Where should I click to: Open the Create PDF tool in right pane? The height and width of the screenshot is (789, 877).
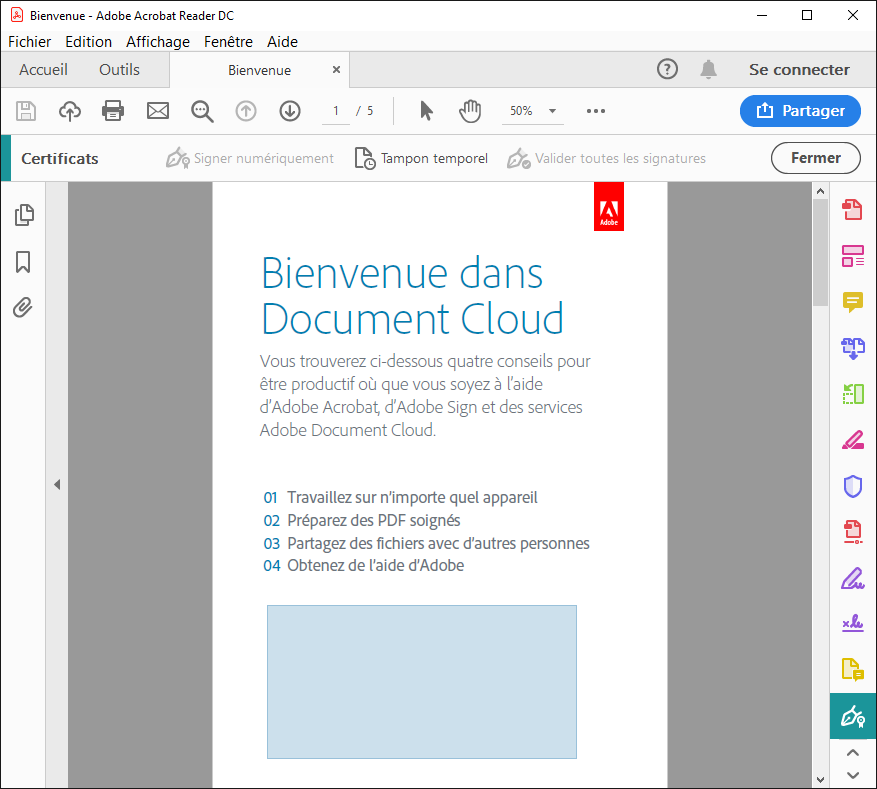click(852, 210)
